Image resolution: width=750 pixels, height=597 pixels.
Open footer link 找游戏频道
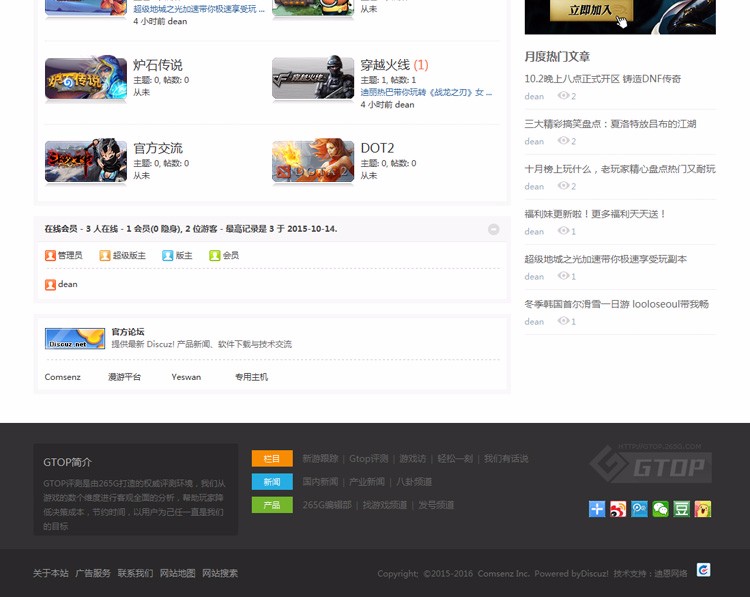tap(385, 505)
